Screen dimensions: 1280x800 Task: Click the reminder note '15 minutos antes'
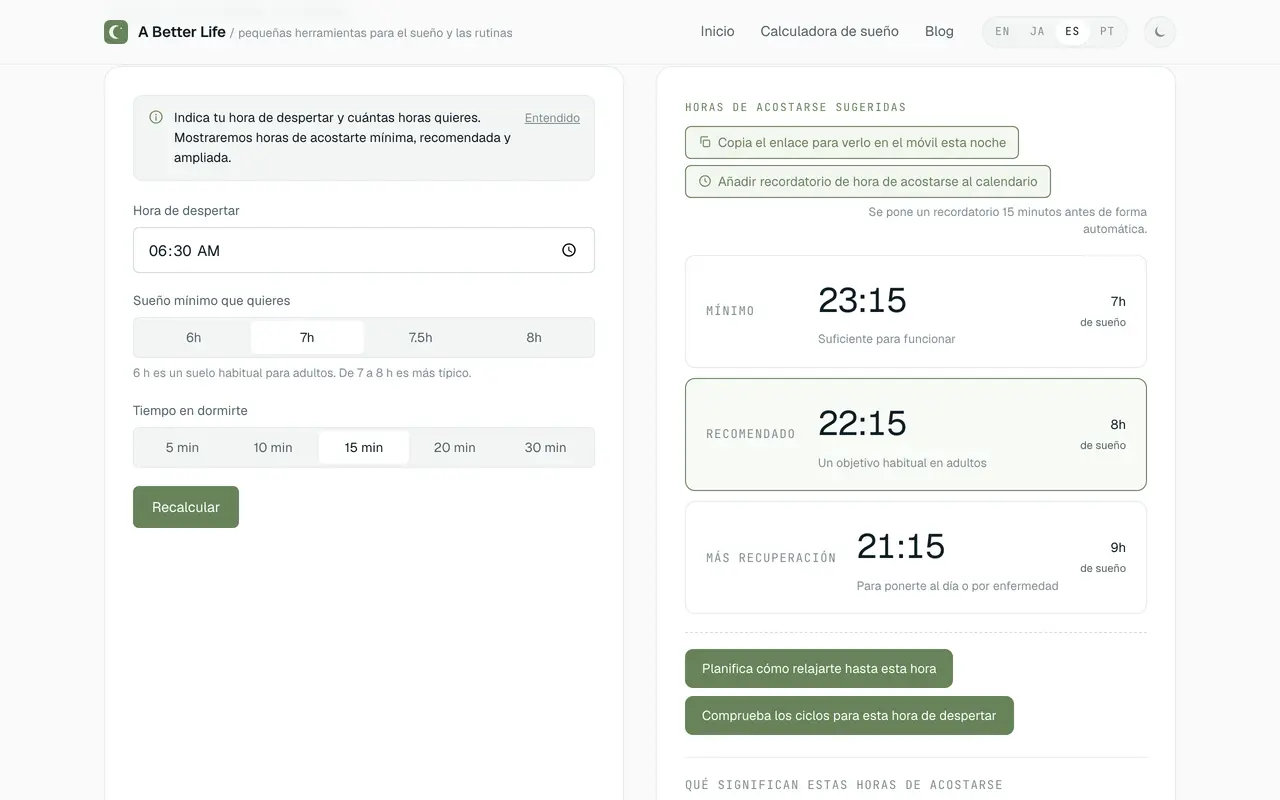point(1008,220)
